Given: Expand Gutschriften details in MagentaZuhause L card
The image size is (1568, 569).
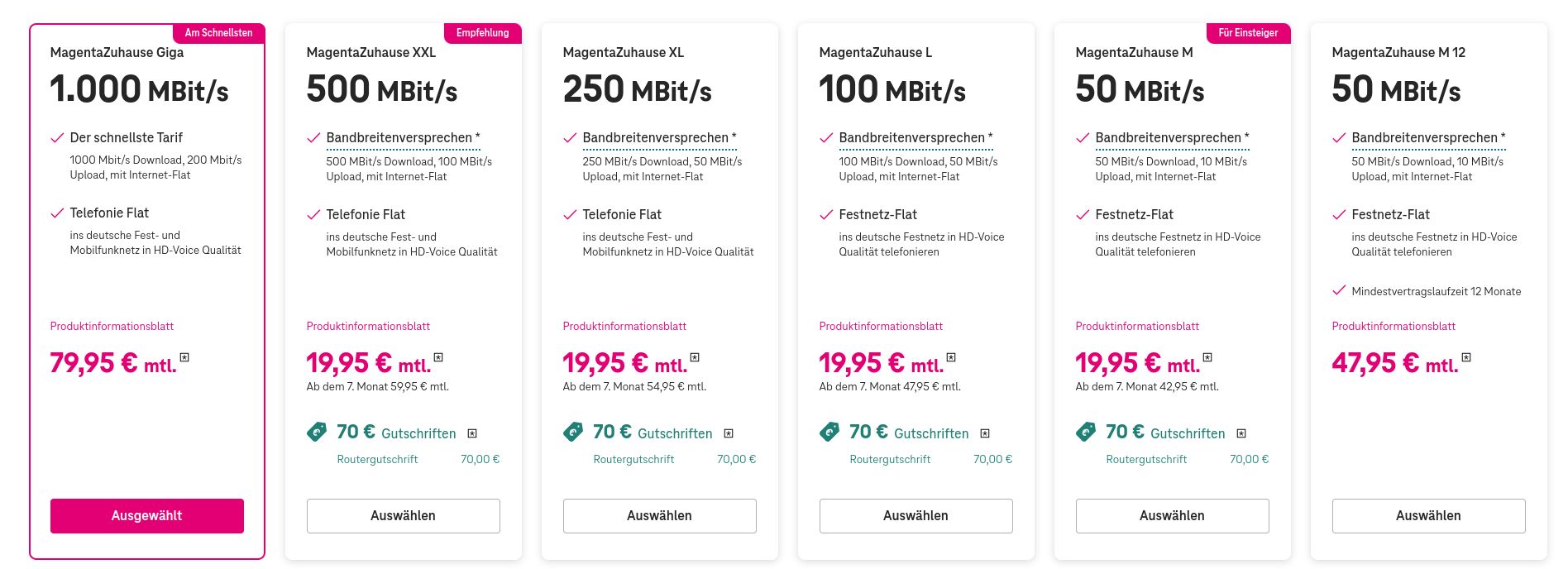Looking at the screenshot, I should tap(984, 432).
